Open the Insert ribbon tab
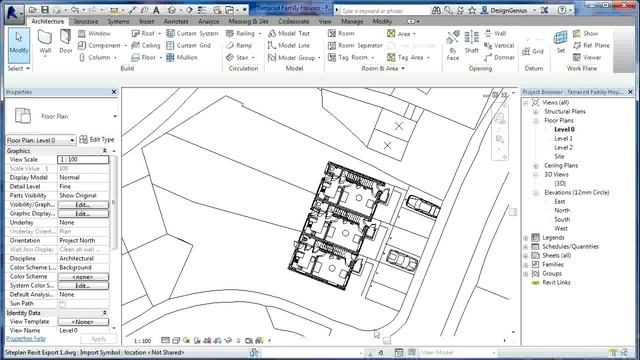 (147, 21)
